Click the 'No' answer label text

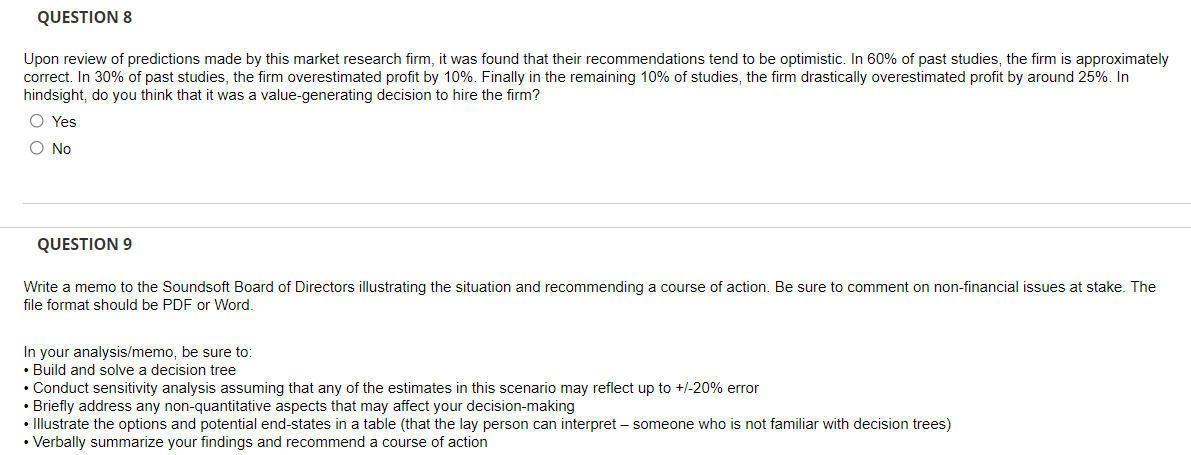point(62,150)
